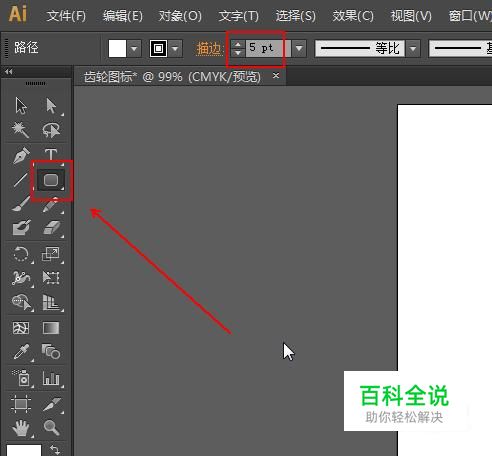Select the Type tool
The height and width of the screenshot is (456, 492).
pos(51,155)
